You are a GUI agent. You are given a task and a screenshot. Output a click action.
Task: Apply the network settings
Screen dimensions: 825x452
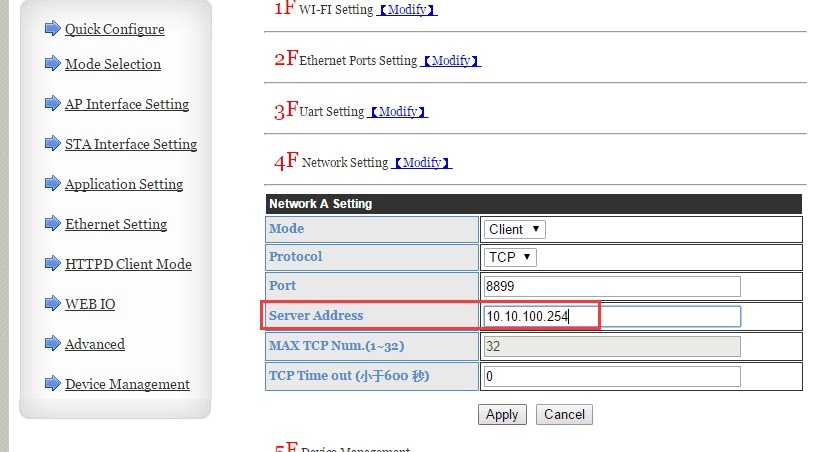coord(502,415)
